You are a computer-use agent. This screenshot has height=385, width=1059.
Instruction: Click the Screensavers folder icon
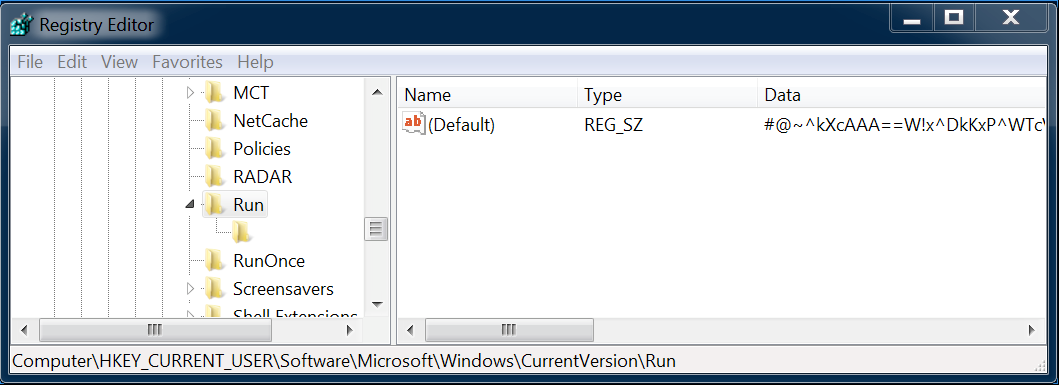pos(215,289)
